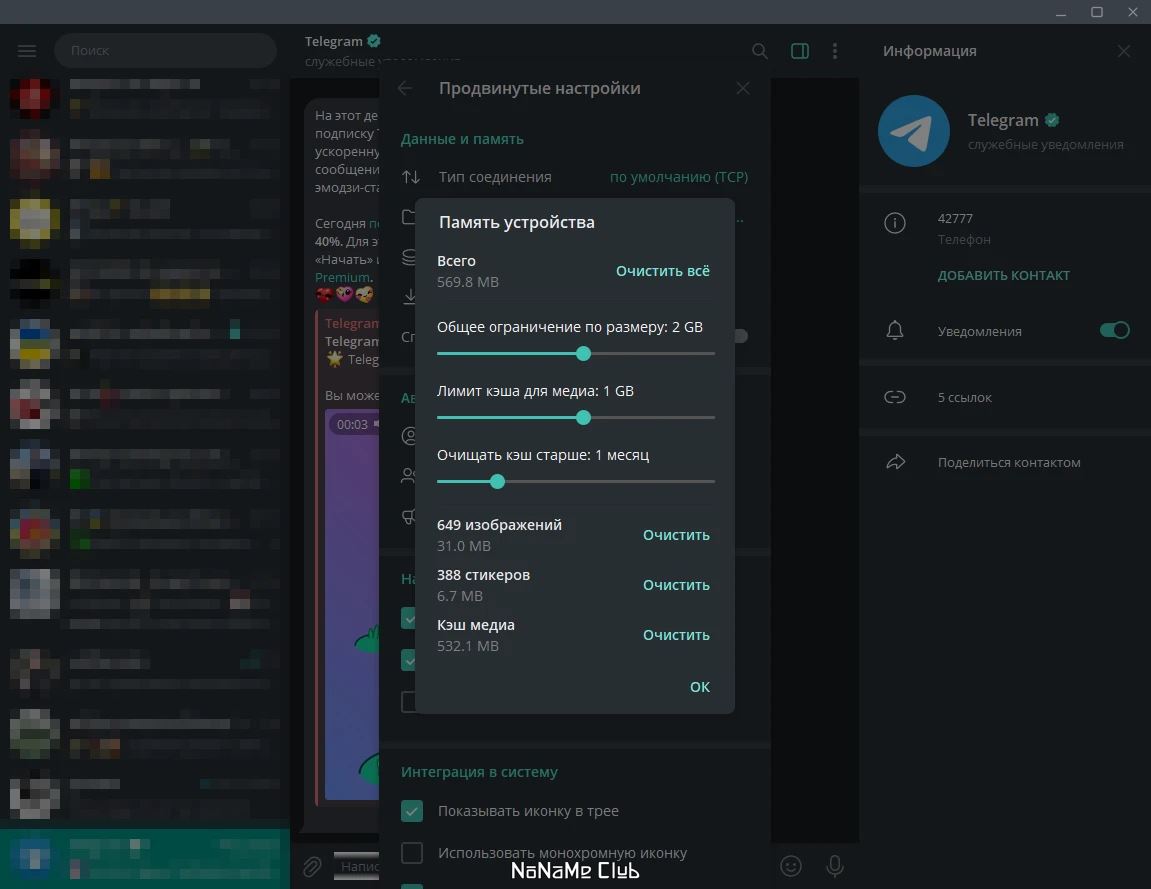Toggle the right info sidebar panel icon
Image resolution: width=1151 pixels, height=889 pixels.
pyautogui.click(x=800, y=51)
